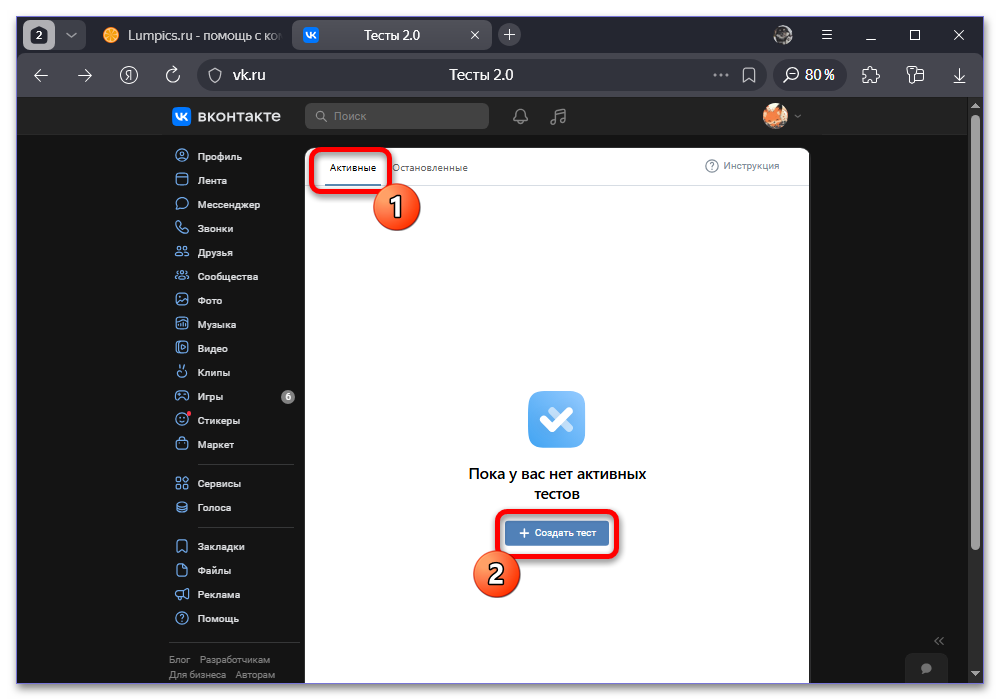
Task: Click the scrollbar down arrow
Action: tap(974, 673)
